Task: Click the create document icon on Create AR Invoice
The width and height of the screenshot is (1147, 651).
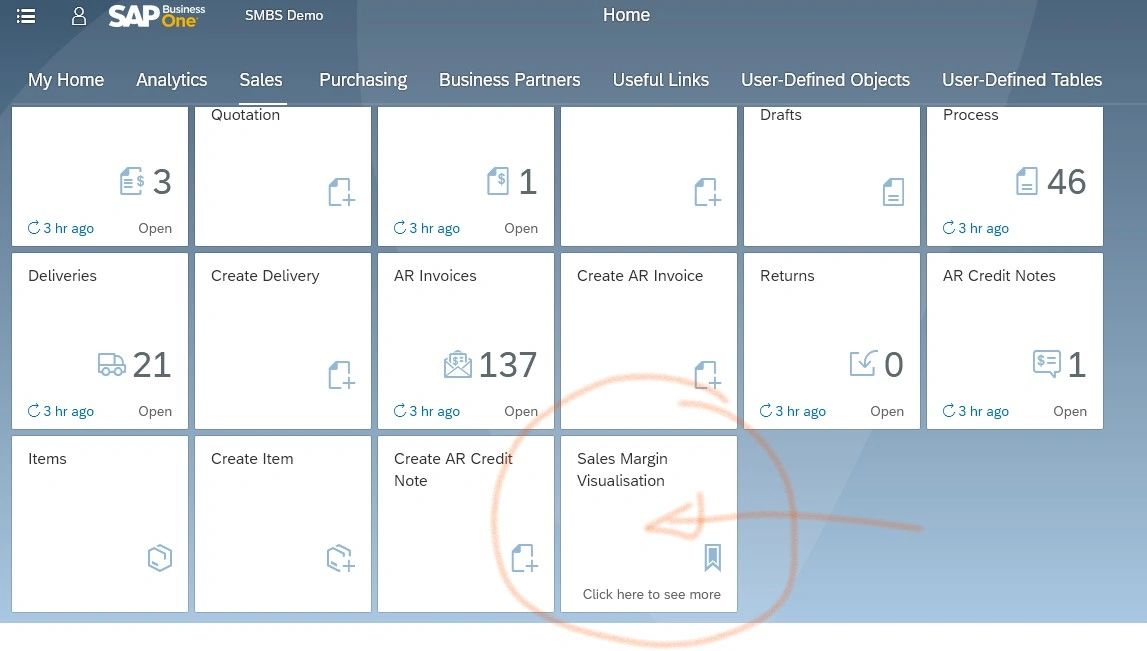Action: 707,375
